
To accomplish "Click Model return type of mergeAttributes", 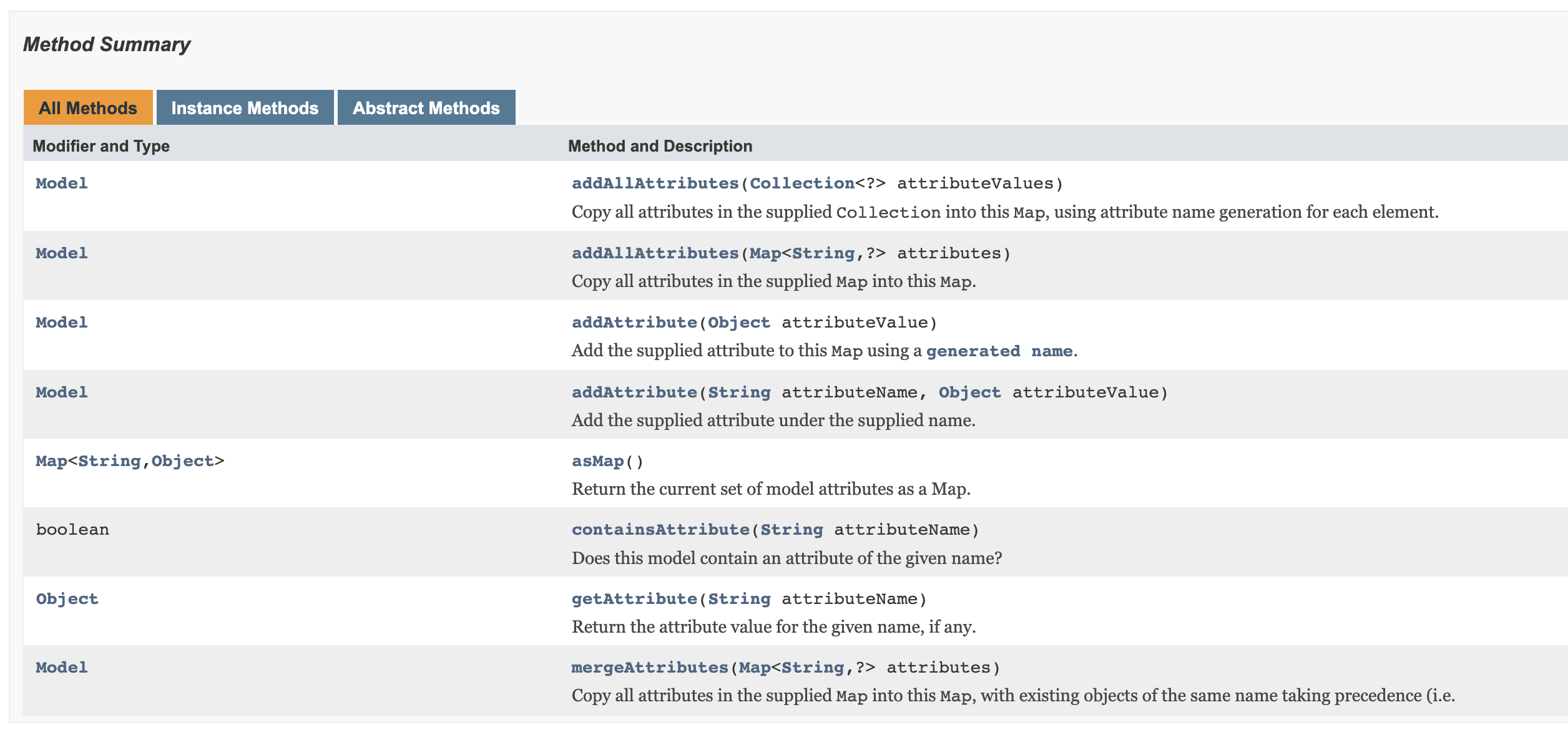I will click(62, 668).
